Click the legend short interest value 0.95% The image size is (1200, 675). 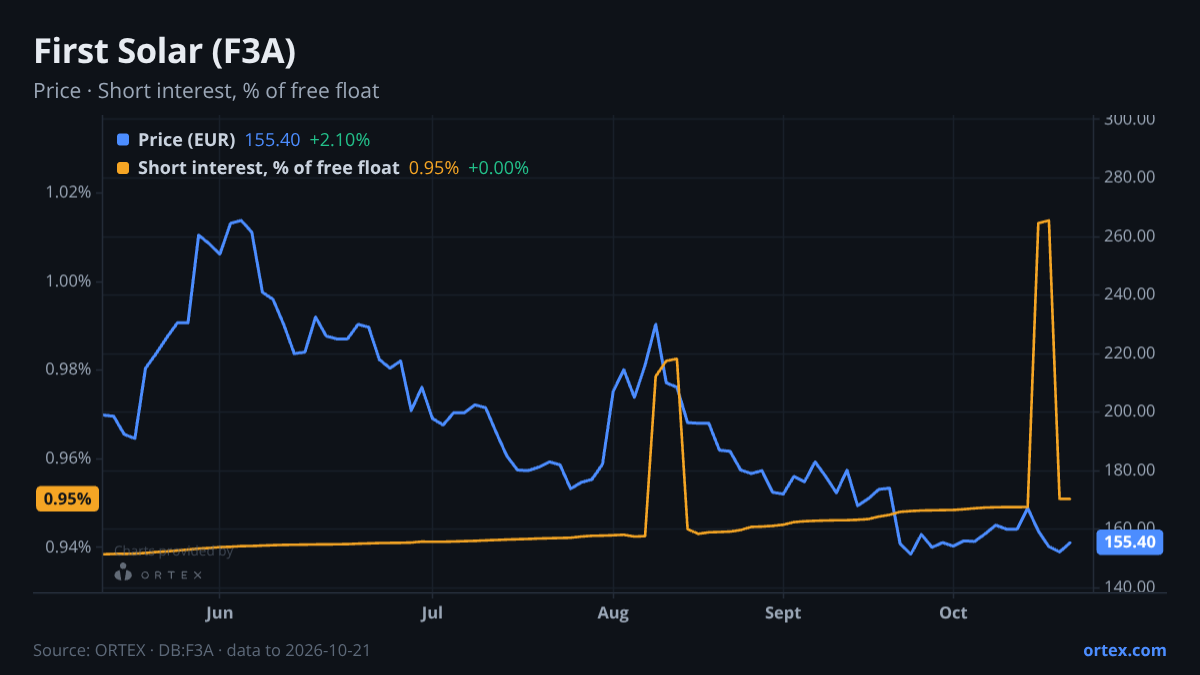coord(434,168)
